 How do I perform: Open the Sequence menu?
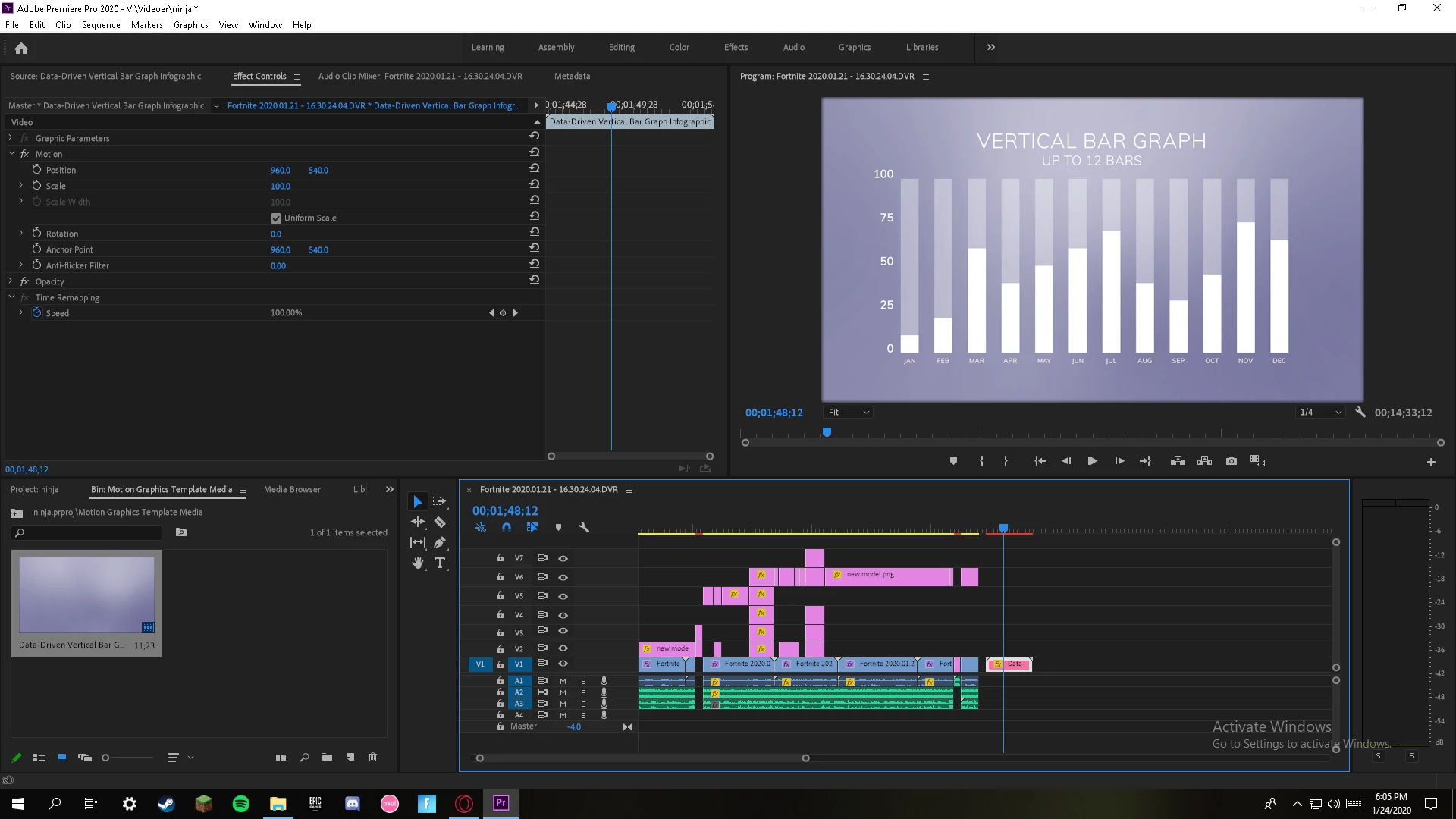coord(101,25)
